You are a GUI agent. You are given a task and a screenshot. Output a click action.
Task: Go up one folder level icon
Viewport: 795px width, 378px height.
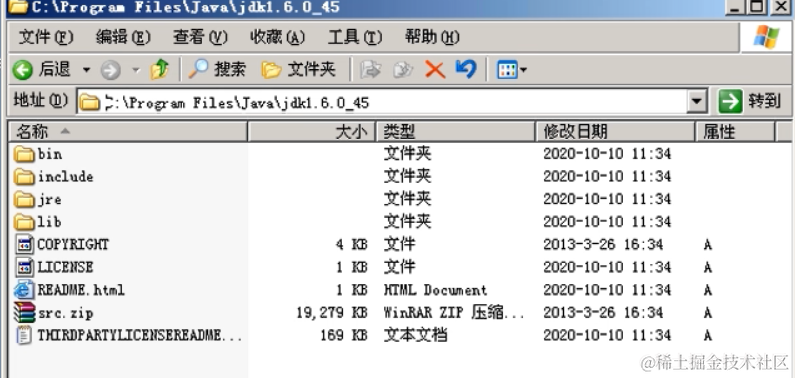160,69
